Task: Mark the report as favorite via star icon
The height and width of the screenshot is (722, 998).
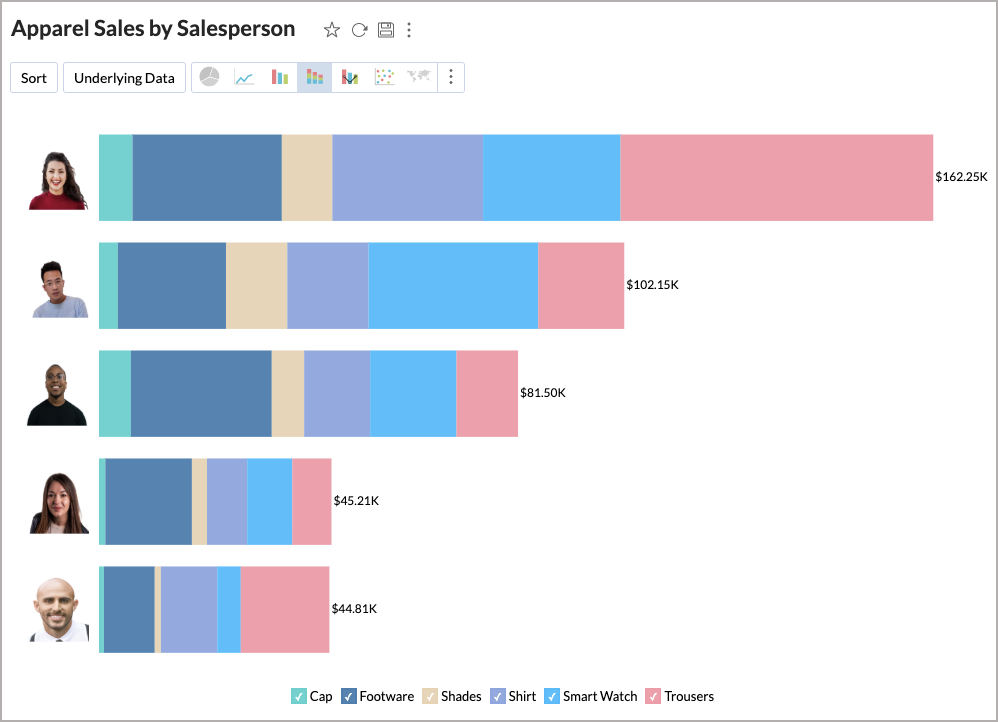Action: tap(331, 29)
